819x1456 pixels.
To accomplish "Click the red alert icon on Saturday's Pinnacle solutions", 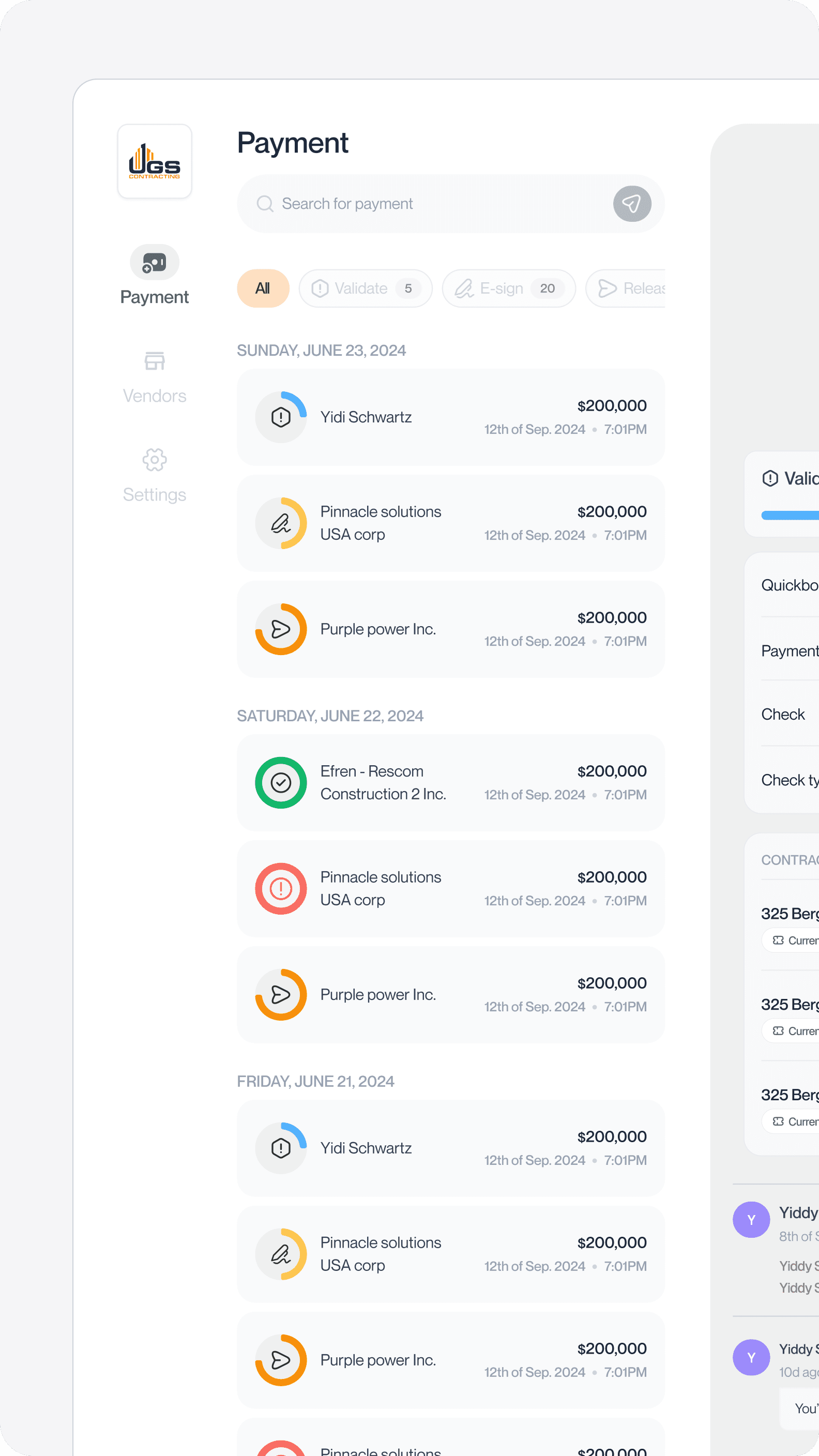I will click(281, 888).
